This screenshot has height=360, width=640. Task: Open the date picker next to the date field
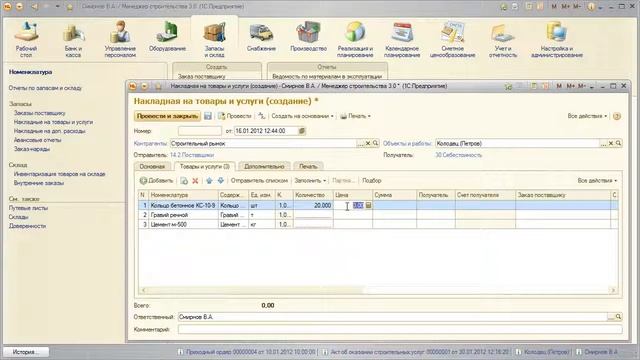point(302,131)
